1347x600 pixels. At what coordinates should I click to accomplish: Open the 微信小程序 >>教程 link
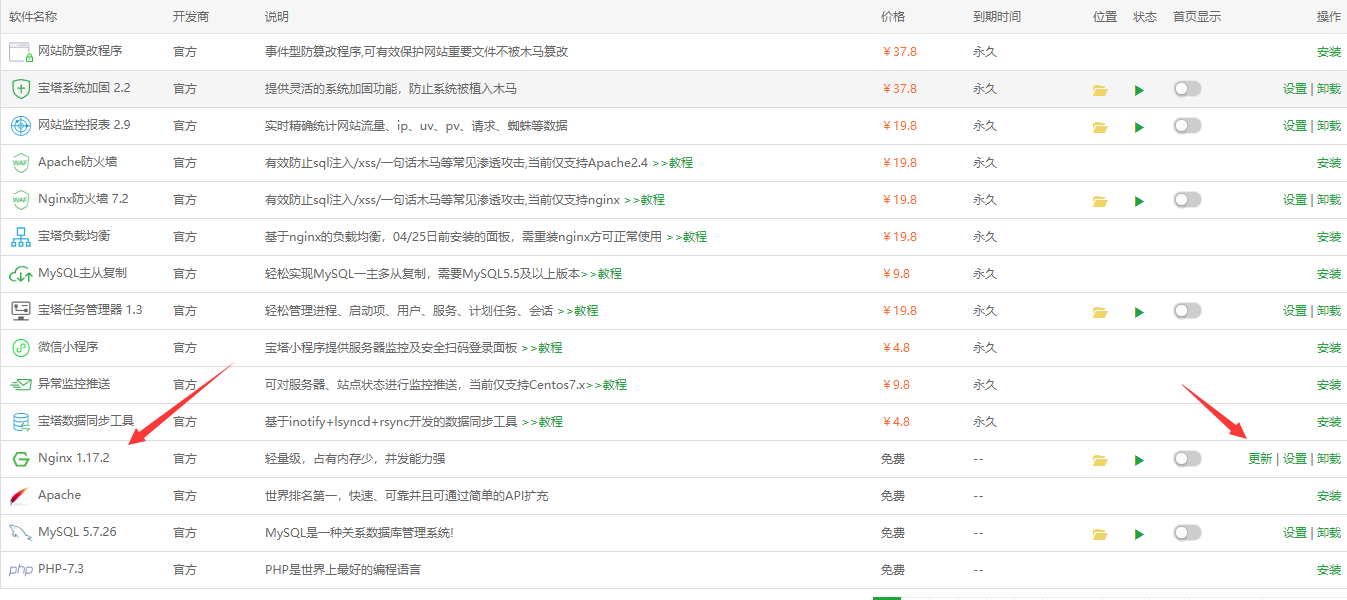[541, 348]
